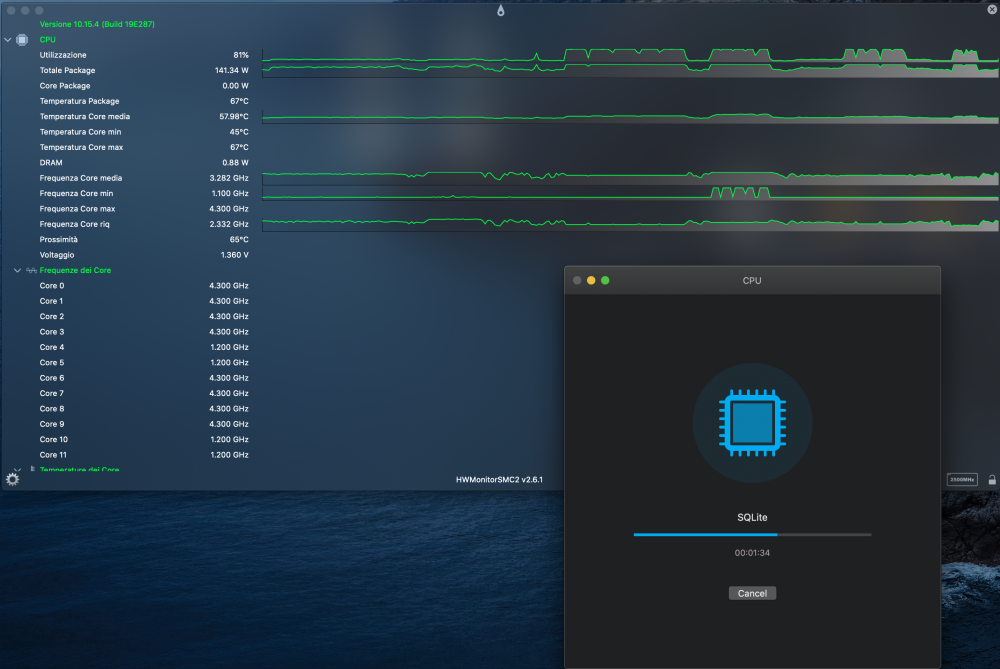Select the Core 5 frequency row

143,362
